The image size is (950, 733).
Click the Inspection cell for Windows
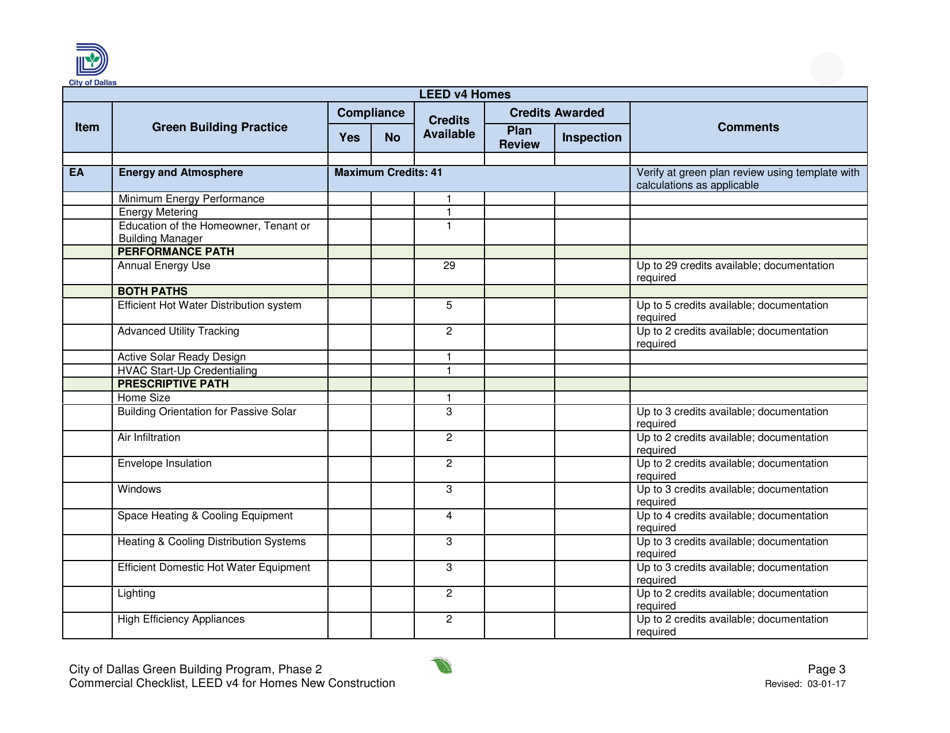tap(592, 495)
